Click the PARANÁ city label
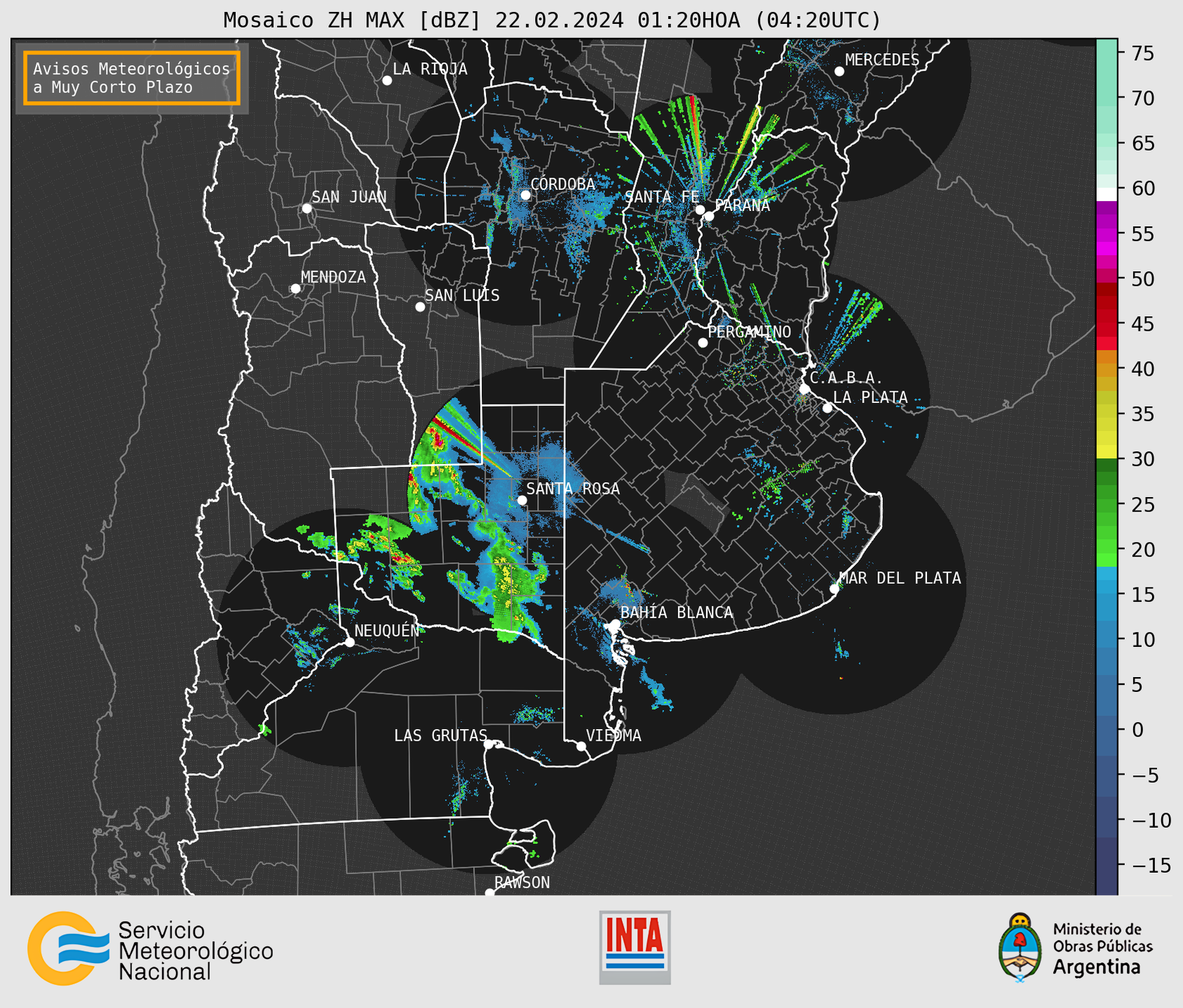 [x=743, y=205]
